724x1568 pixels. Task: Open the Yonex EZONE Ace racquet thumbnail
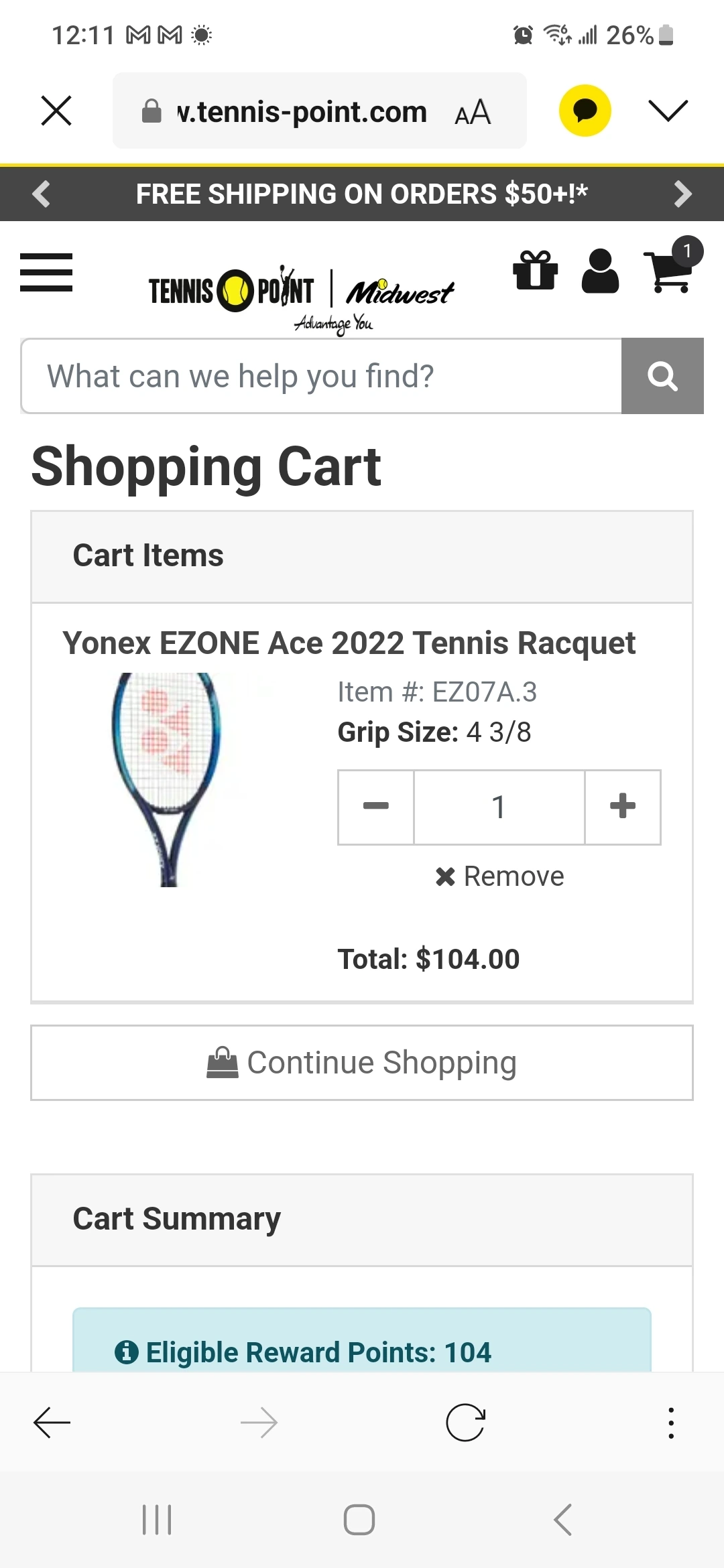pos(168,779)
